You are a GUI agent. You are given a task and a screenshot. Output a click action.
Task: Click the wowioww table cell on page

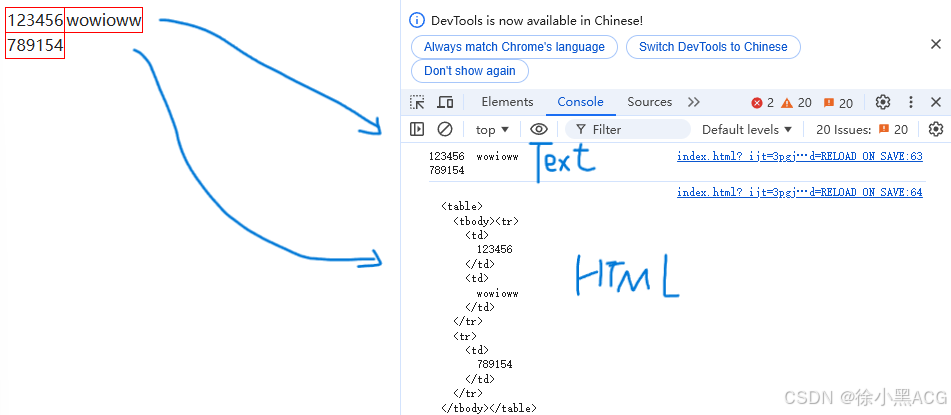[x=104, y=21]
